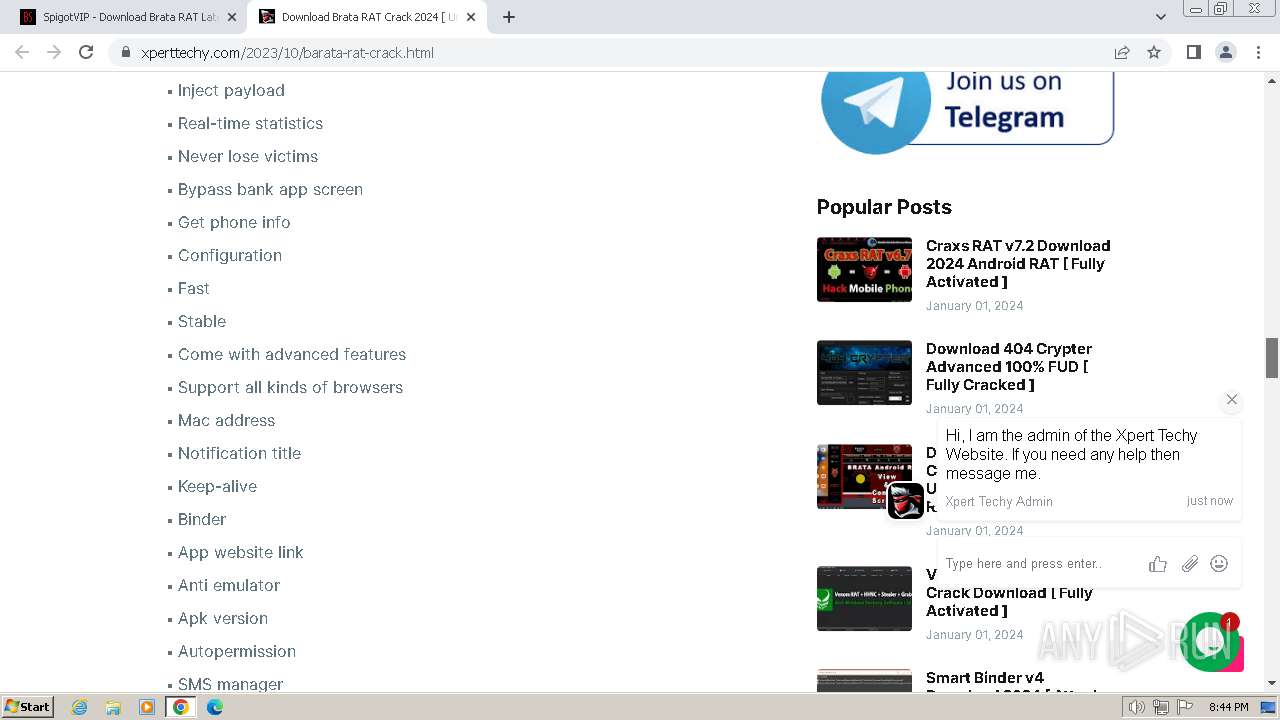Click the 404 Crypter post thumbnail

[864, 372]
